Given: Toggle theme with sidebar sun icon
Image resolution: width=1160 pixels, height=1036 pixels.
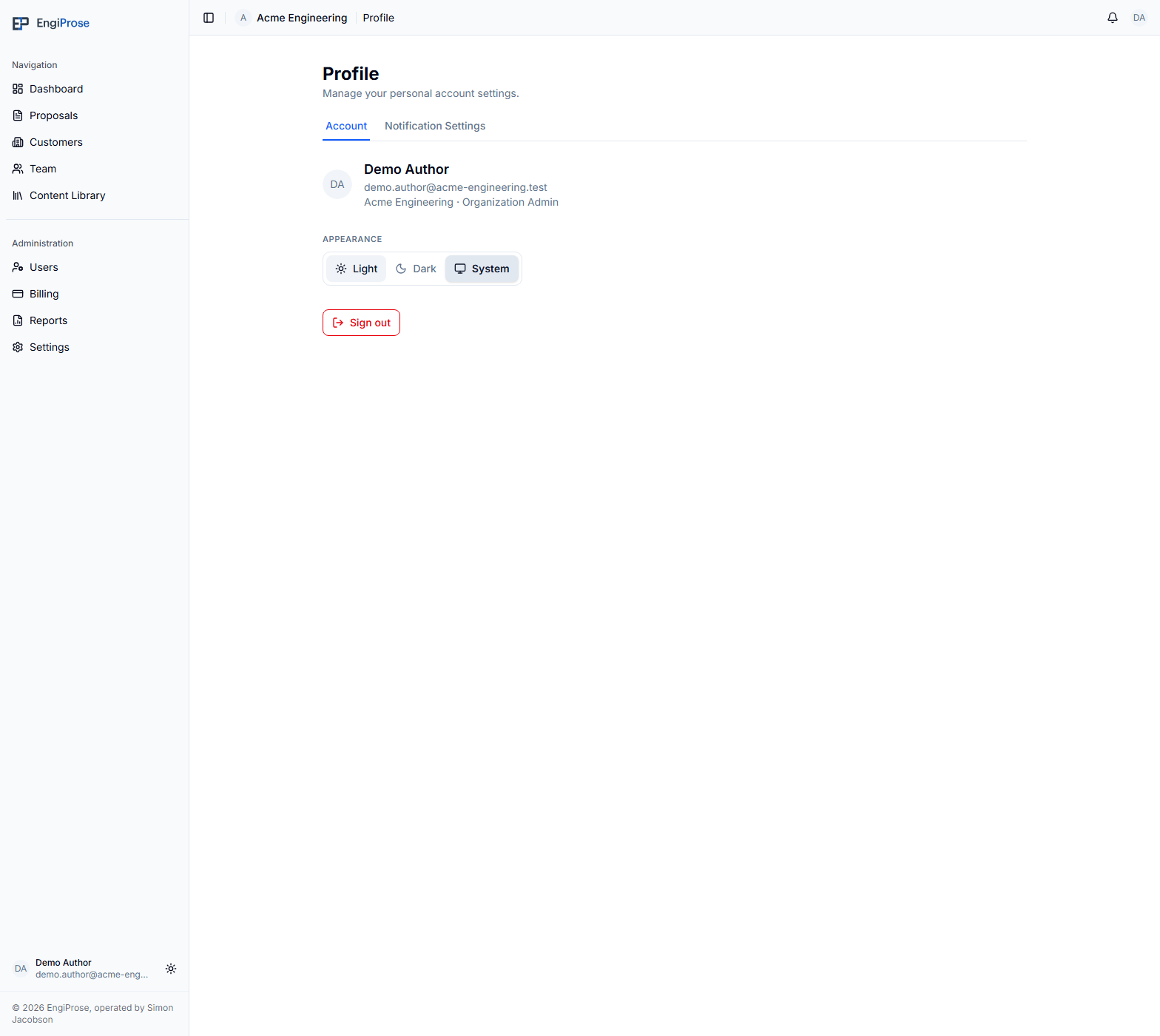Looking at the screenshot, I should pyautogui.click(x=171, y=969).
